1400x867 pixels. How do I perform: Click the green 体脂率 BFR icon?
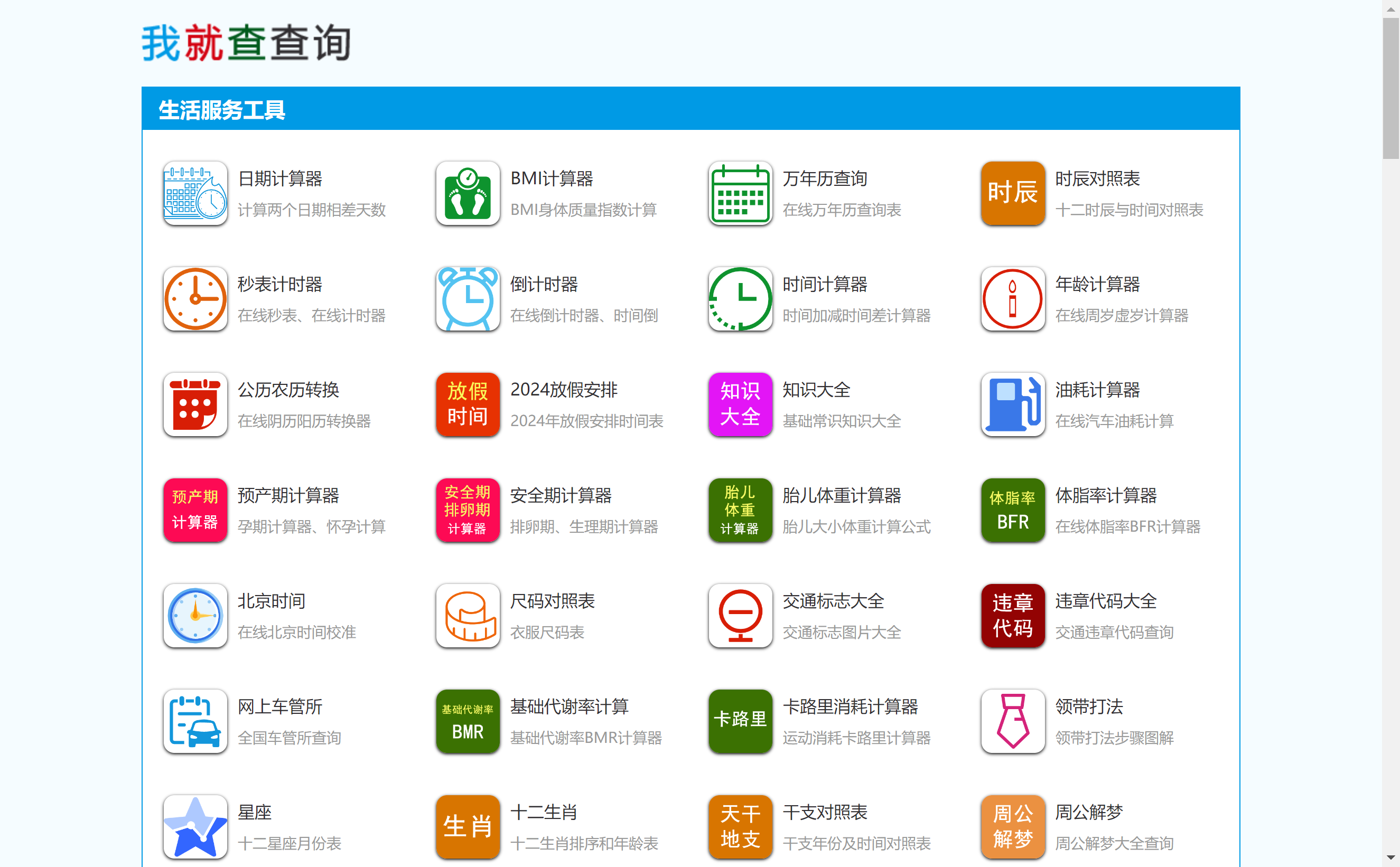(x=1012, y=510)
